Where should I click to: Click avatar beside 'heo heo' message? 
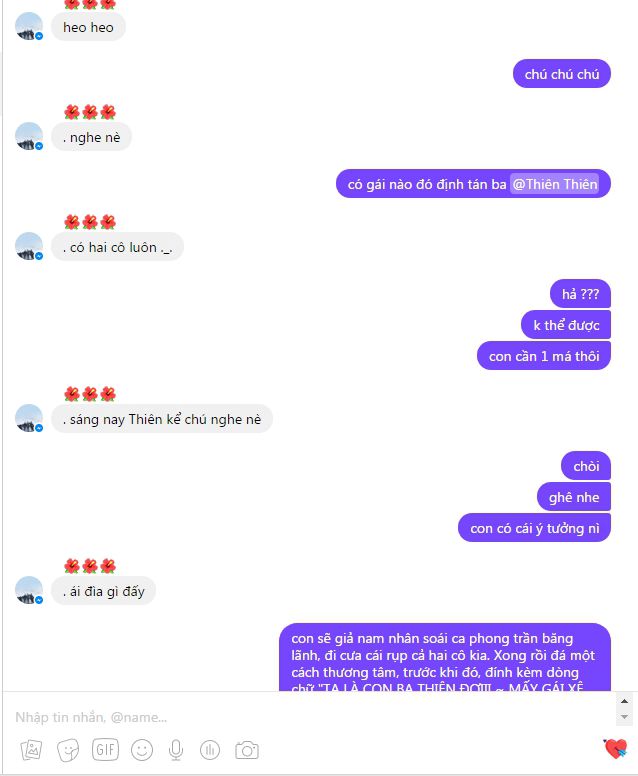(x=29, y=26)
